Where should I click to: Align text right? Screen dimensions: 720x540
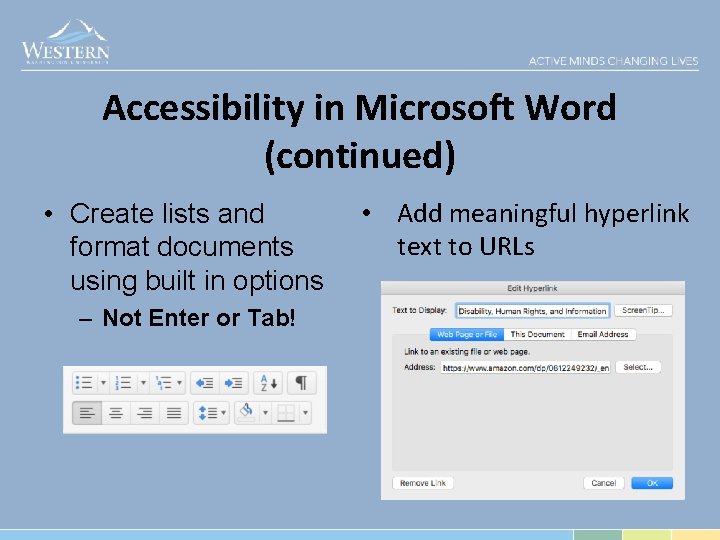(145, 413)
